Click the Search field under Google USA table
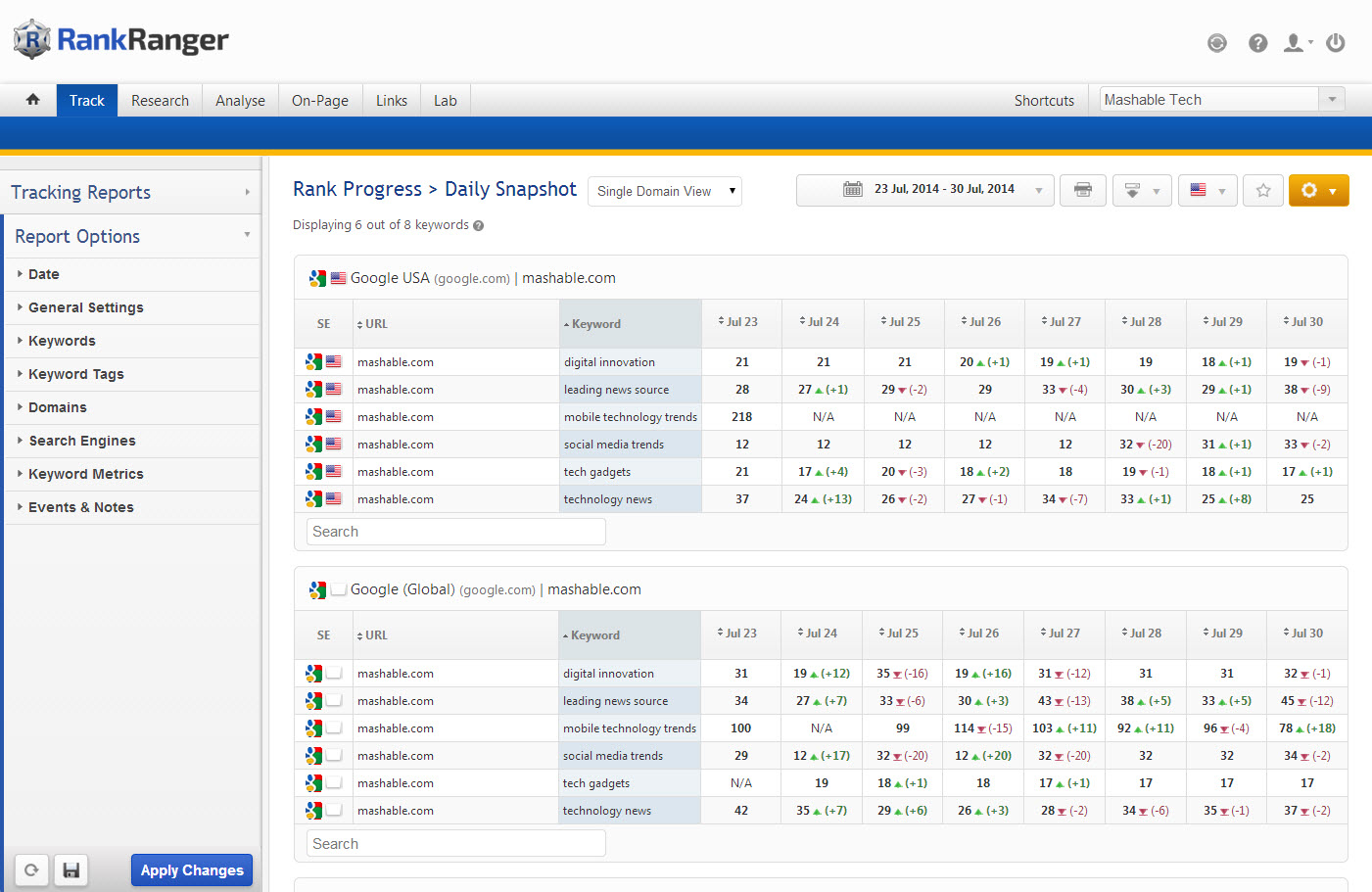Image resolution: width=1372 pixels, height=892 pixels. point(455,532)
